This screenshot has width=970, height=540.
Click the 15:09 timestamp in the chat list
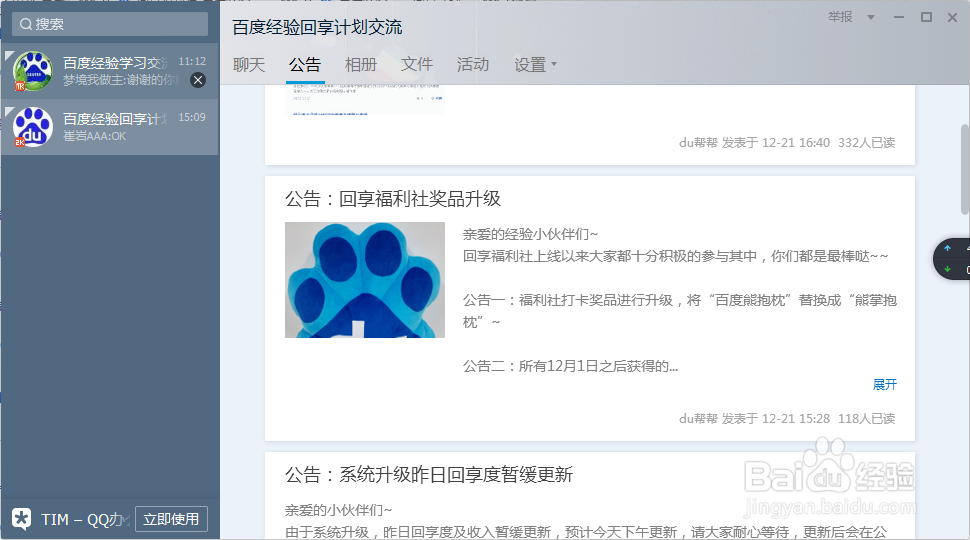click(192, 117)
